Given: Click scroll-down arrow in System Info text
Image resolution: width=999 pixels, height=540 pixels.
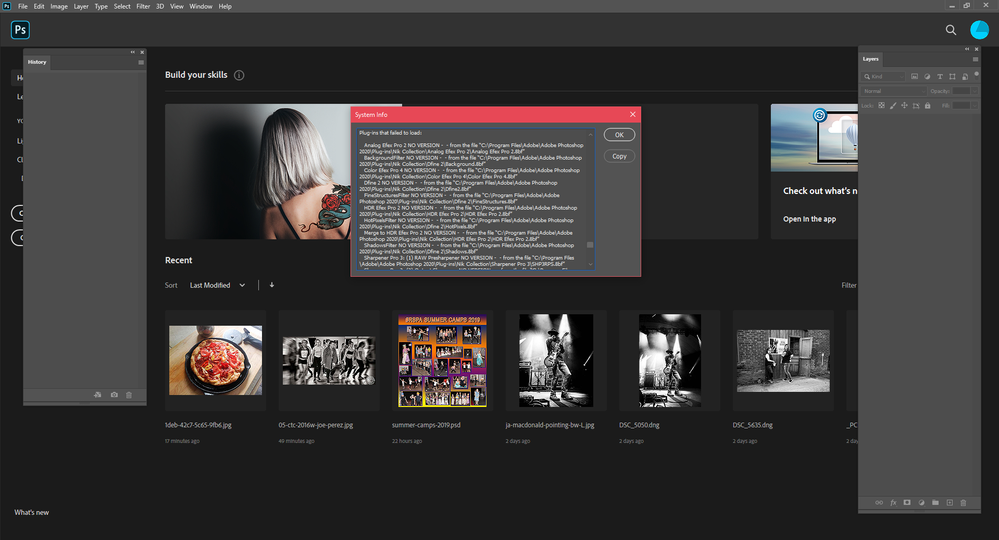Looking at the screenshot, I should pos(590,264).
